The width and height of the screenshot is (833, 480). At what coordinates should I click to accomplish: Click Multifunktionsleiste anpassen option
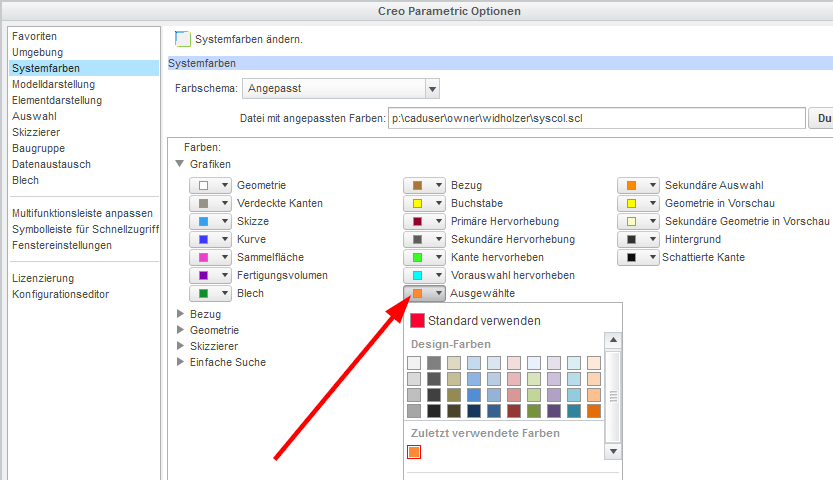click(x=82, y=213)
